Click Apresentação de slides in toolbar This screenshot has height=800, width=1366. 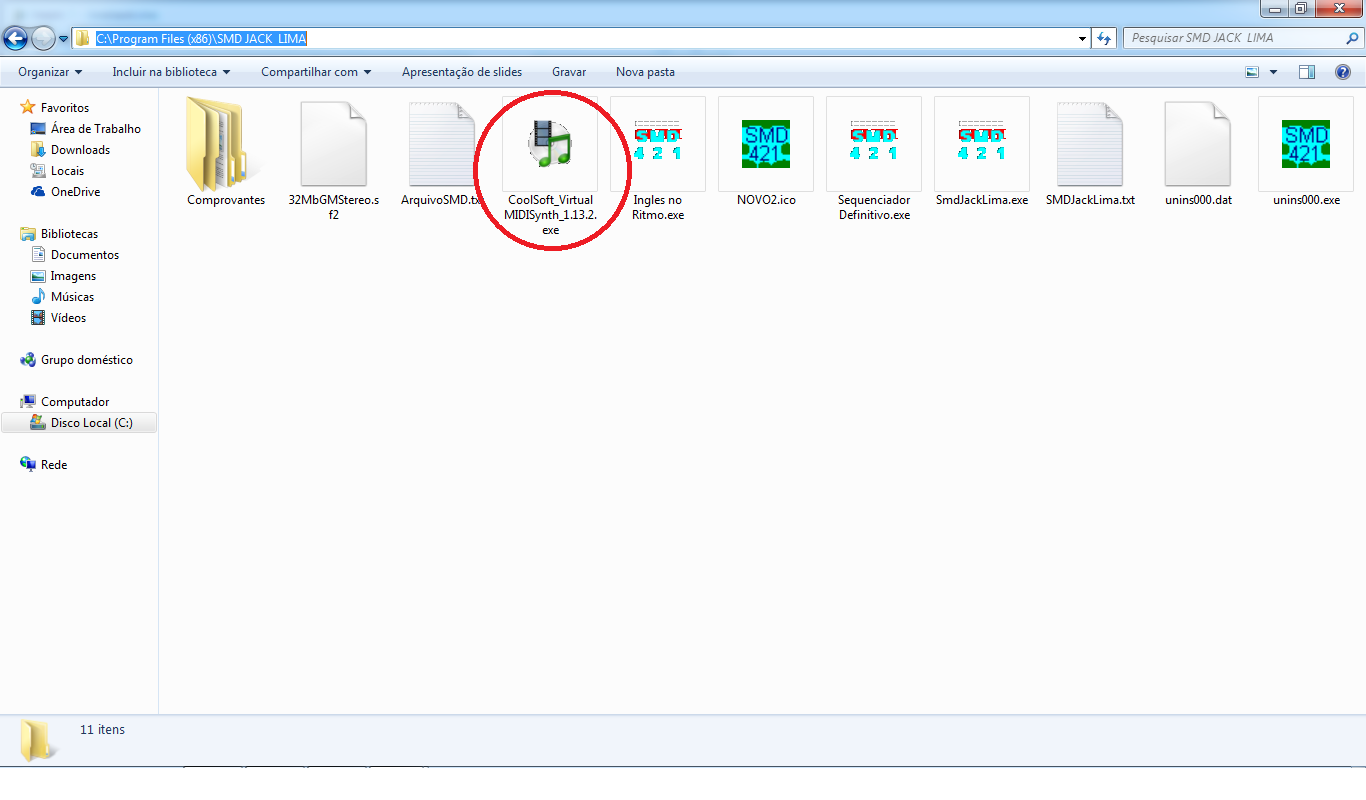pos(461,72)
